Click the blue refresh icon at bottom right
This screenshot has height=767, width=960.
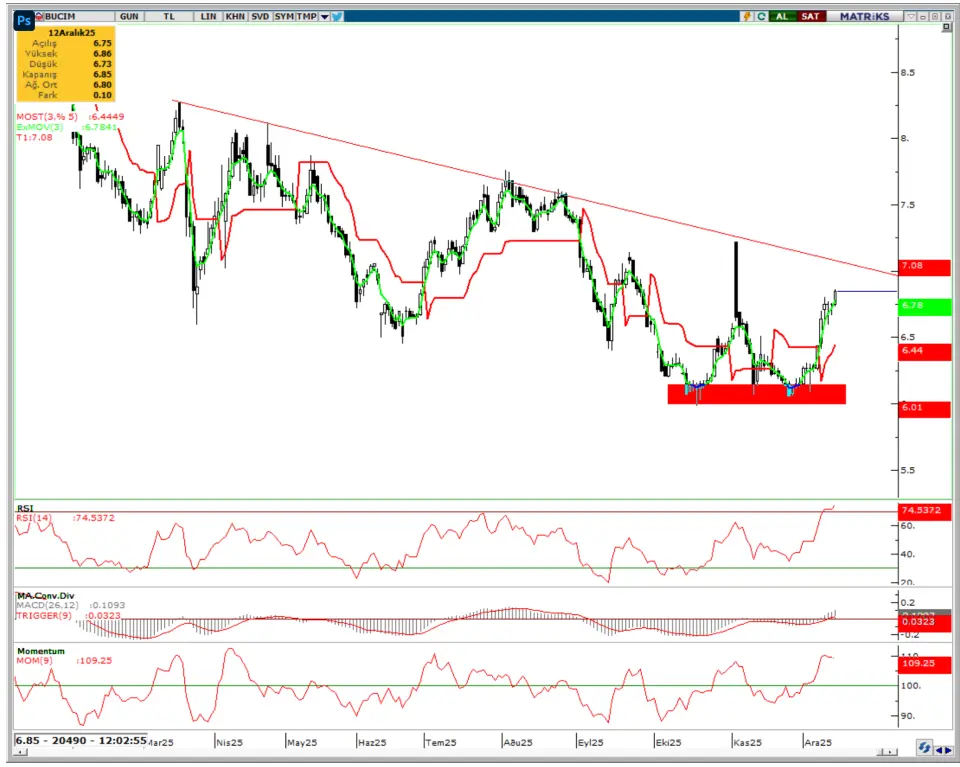pyautogui.click(x=925, y=748)
